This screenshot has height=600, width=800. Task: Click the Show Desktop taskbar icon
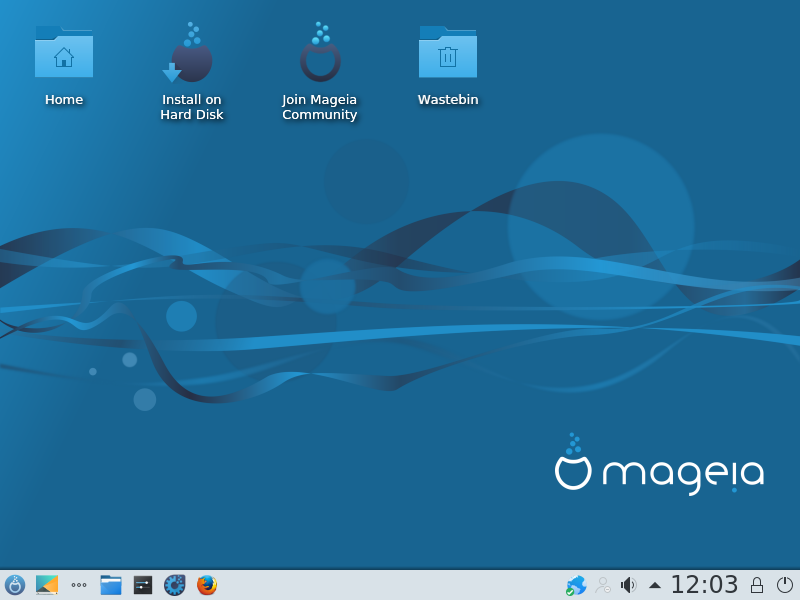pyautogui.click(x=46, y=585)
